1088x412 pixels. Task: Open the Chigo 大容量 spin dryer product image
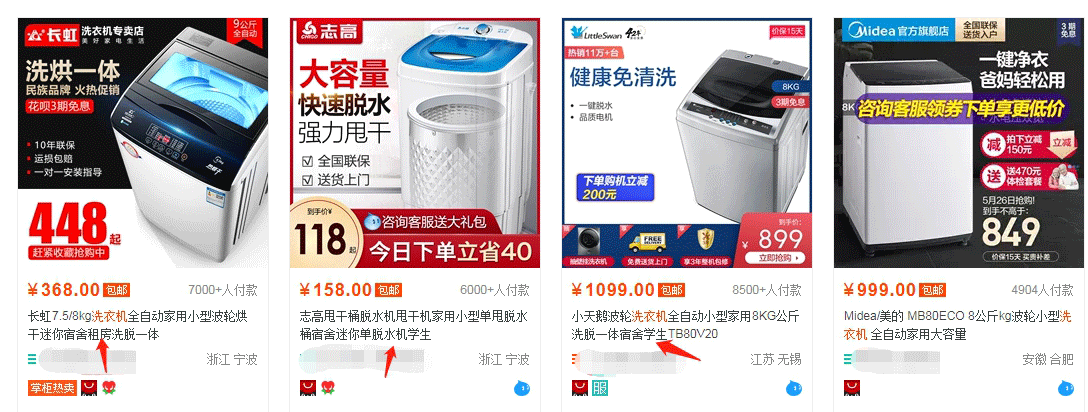coord(415,143)
